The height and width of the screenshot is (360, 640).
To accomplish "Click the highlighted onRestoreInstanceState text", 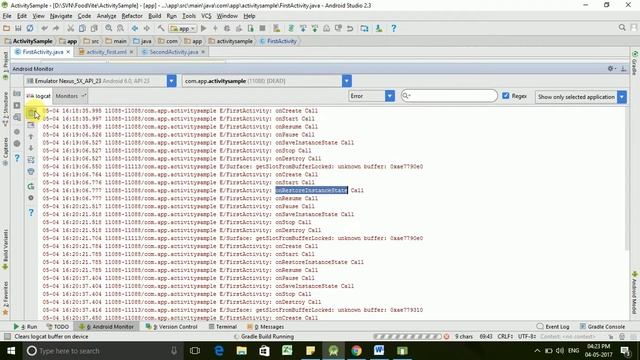I will click(x=311, y=190).
